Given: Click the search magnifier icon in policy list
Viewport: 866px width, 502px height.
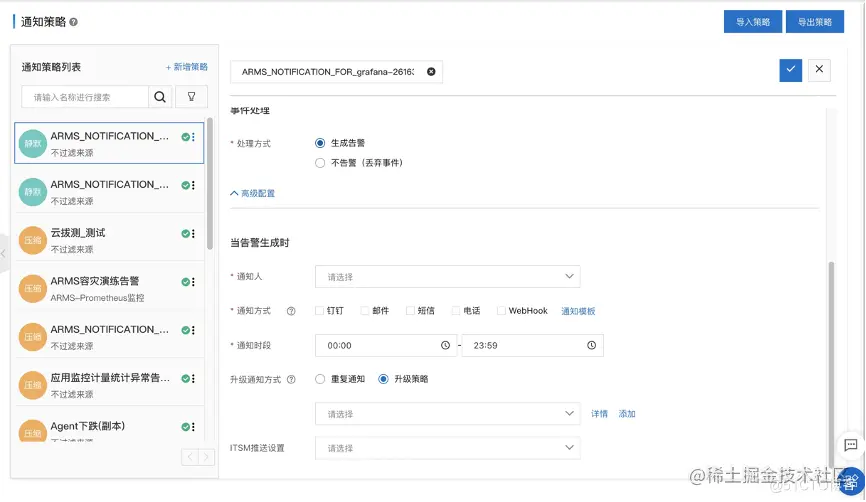Looking at the screenshot, I should (160, 97).
